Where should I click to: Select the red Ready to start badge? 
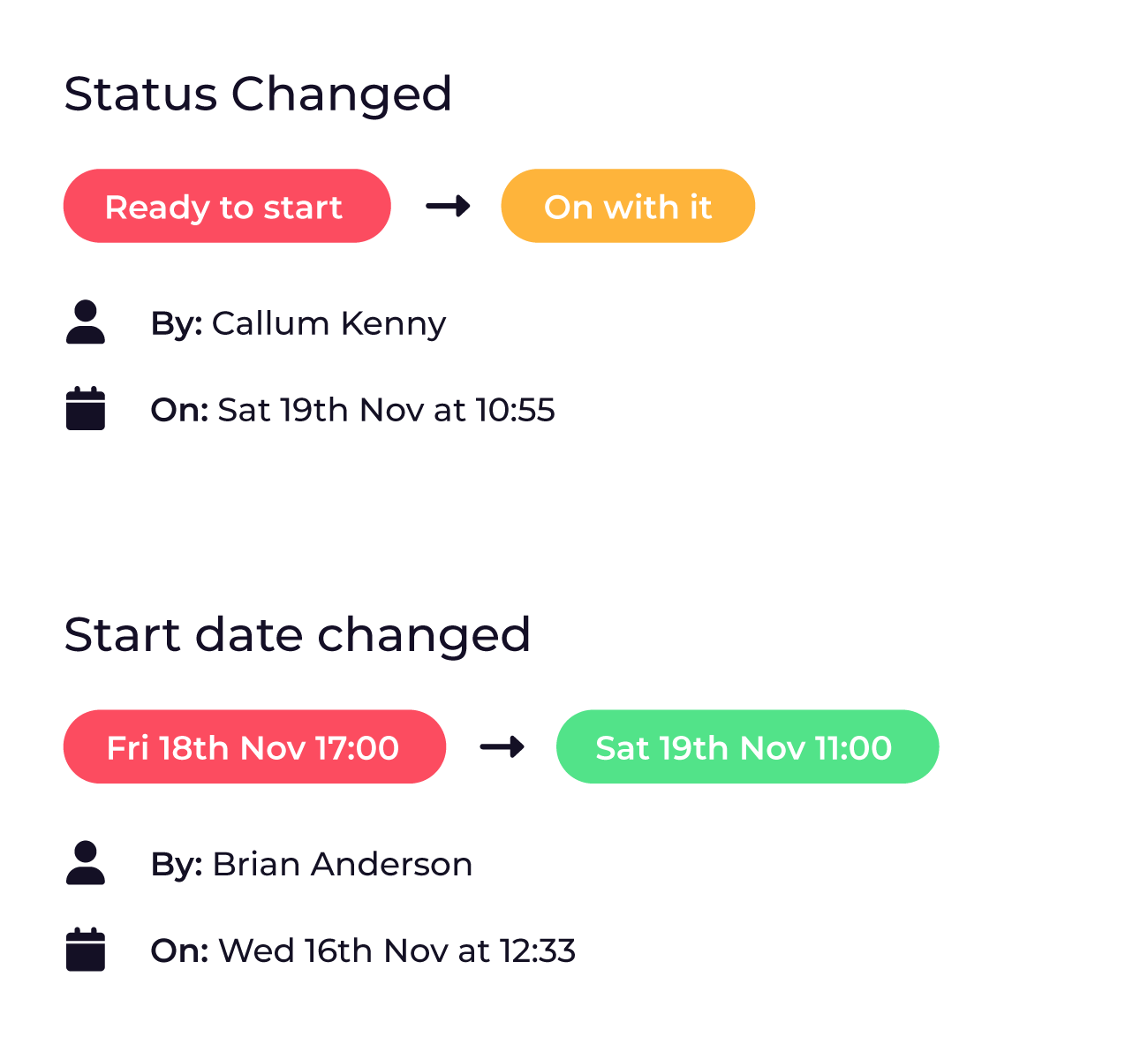click(227, 206)
